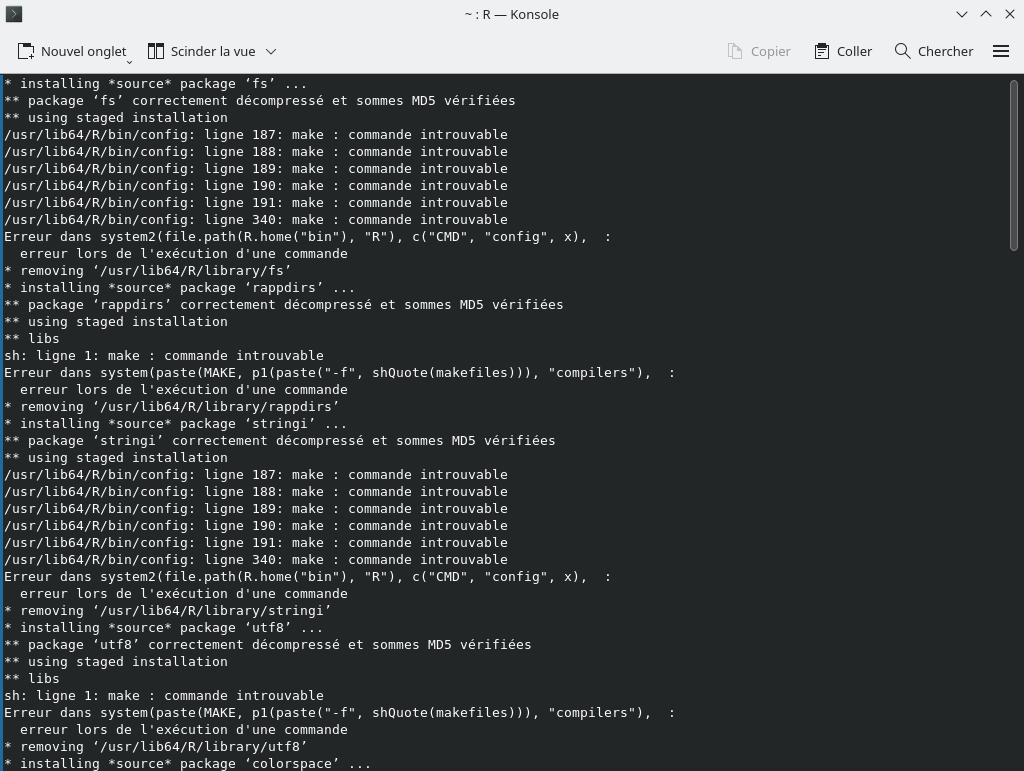Click line "package 'utf8' correctement décompressé"
Viewport: 1024px width, 771px height.
[x=268, y=644]
